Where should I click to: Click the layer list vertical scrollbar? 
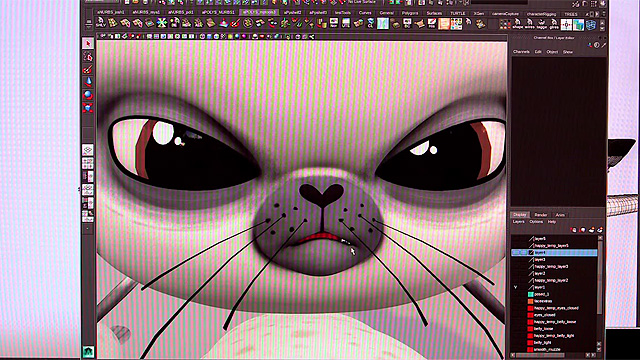click(600, 293)
